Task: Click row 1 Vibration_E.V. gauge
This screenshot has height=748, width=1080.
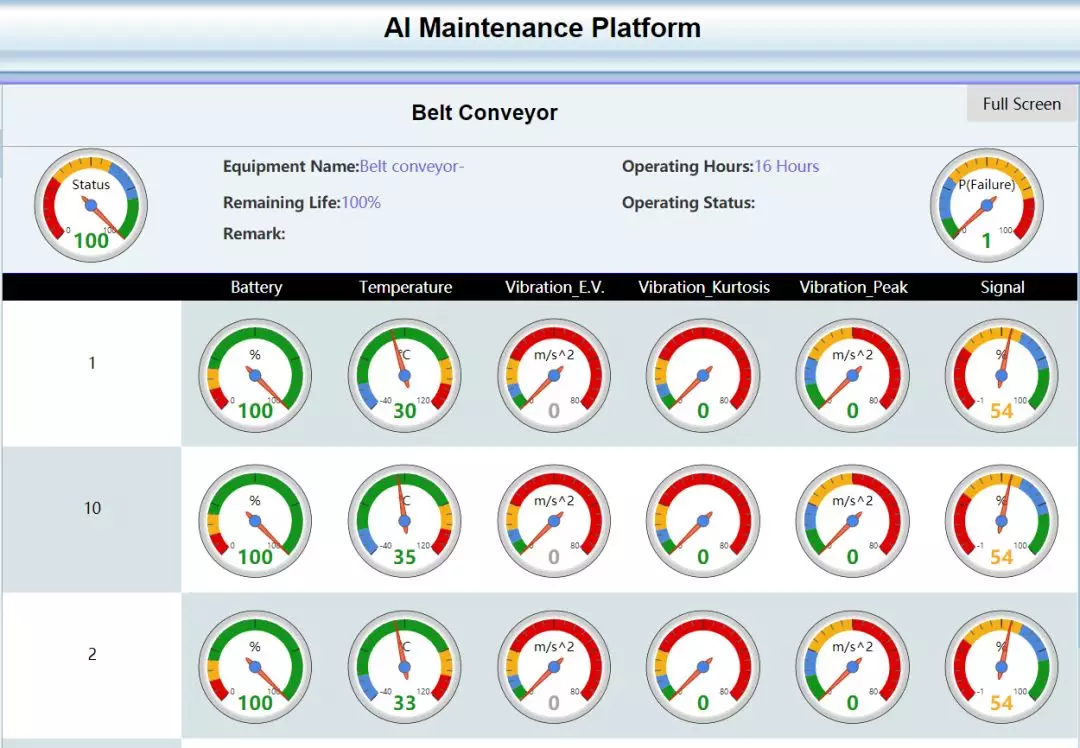Action: point(553,375)
